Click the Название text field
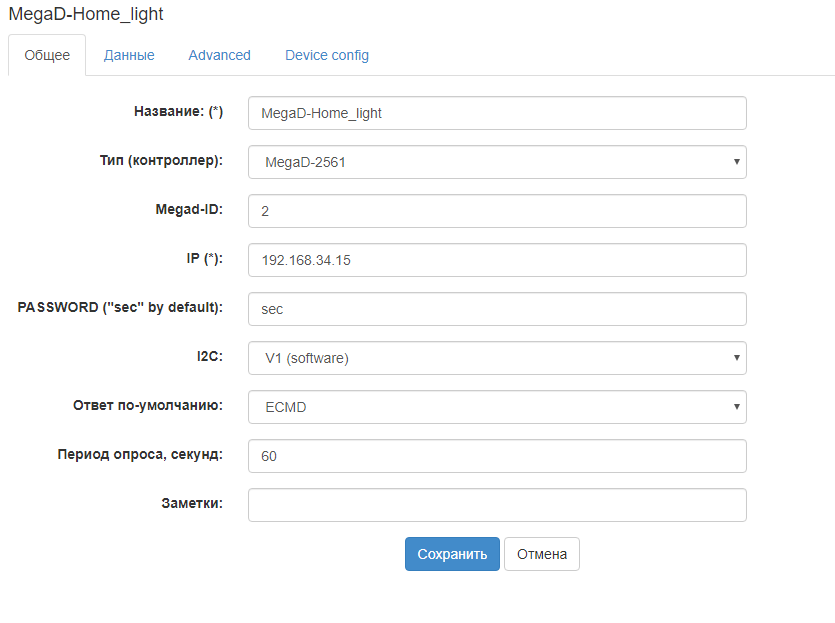The height and width of the screenshot is (623, 835). 497,113
